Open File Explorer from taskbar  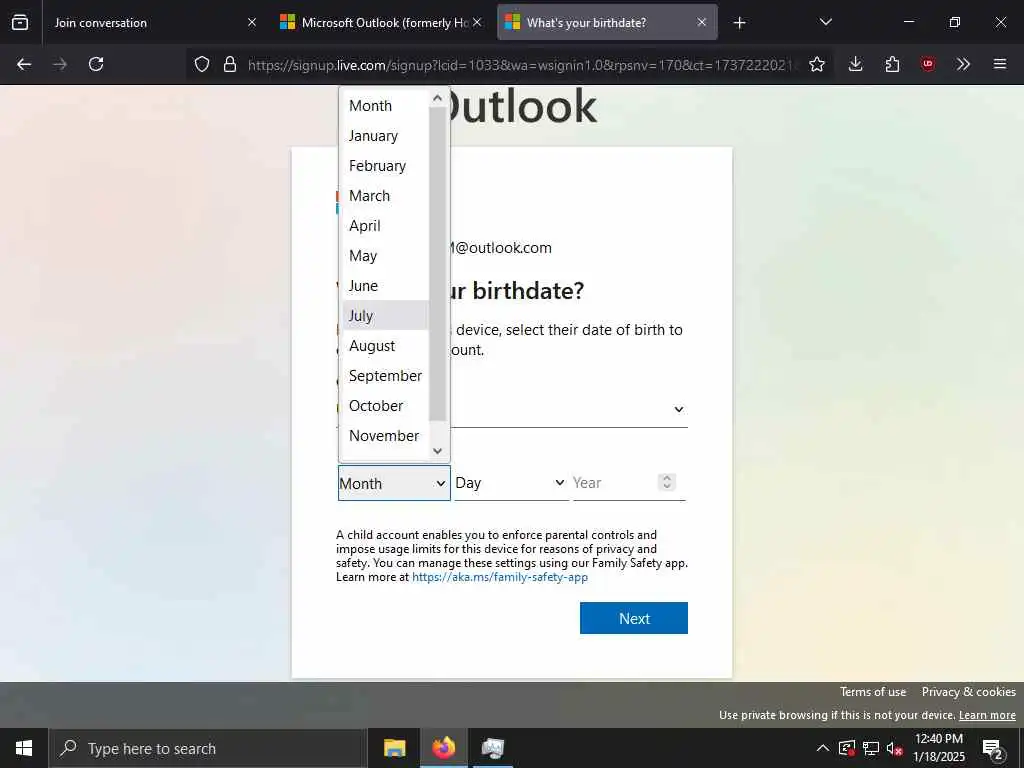click(394, 748)
